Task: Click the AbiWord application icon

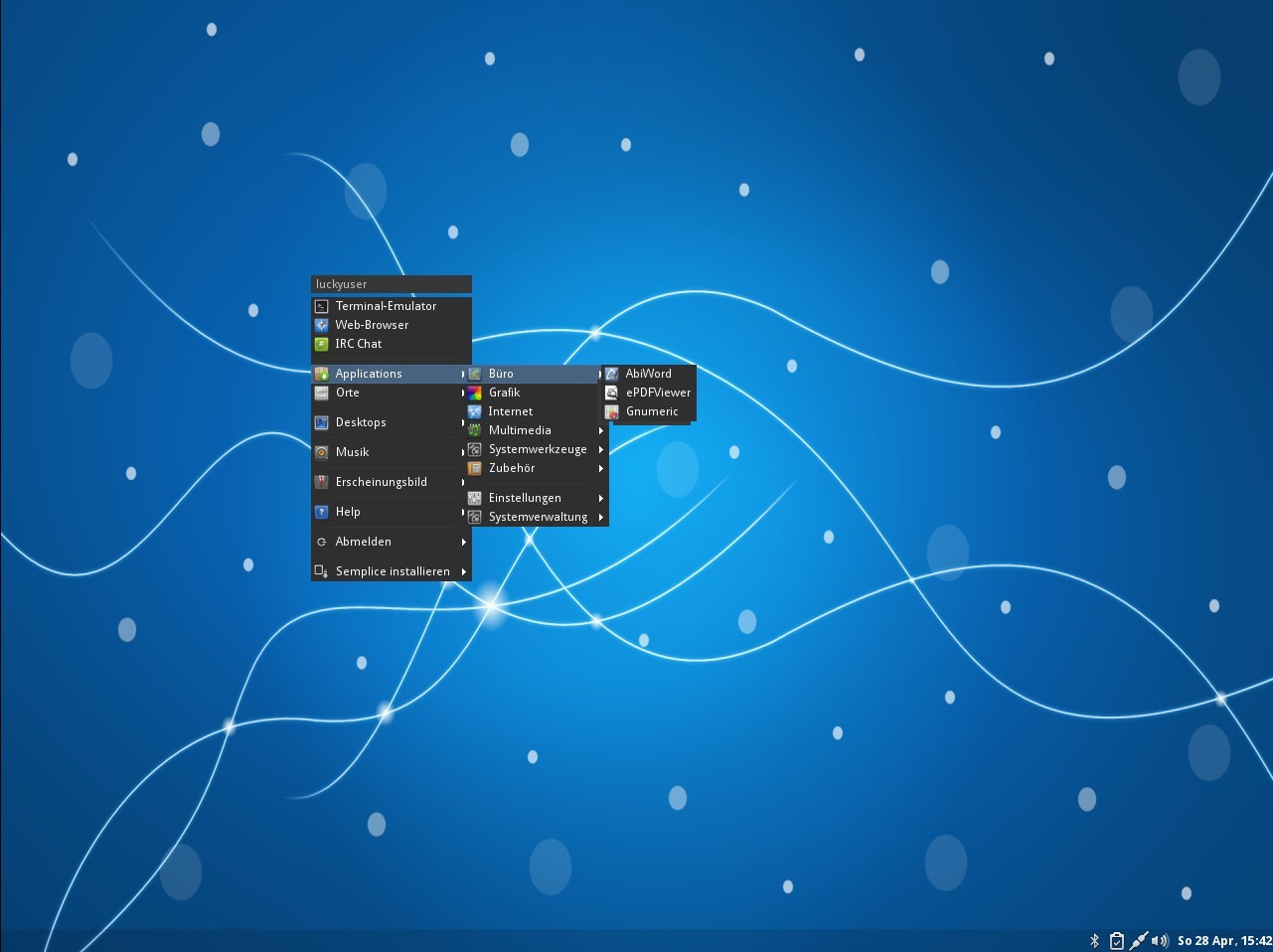Action: click(612, 374)
